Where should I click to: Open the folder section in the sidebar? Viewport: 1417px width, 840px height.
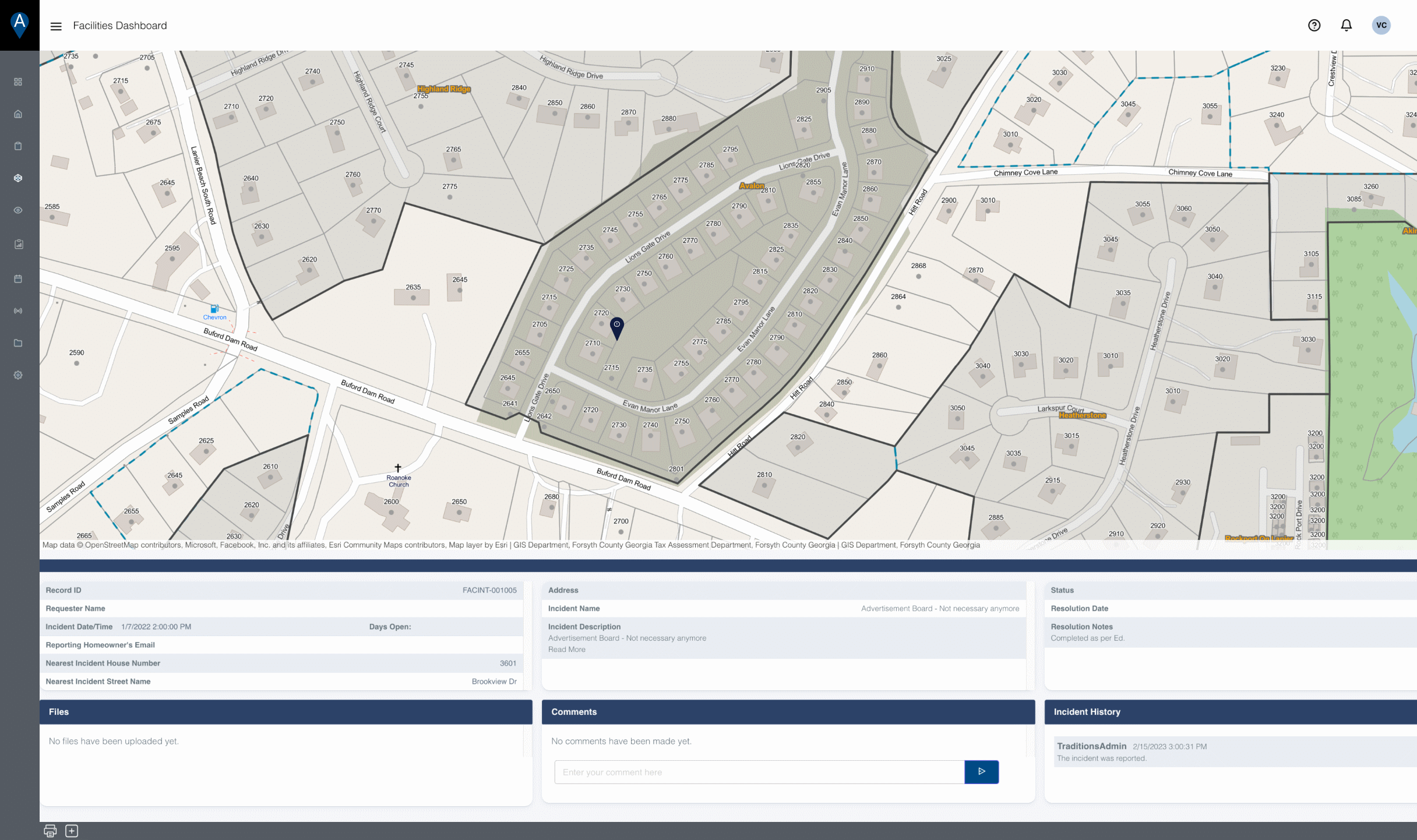(18, 343)
